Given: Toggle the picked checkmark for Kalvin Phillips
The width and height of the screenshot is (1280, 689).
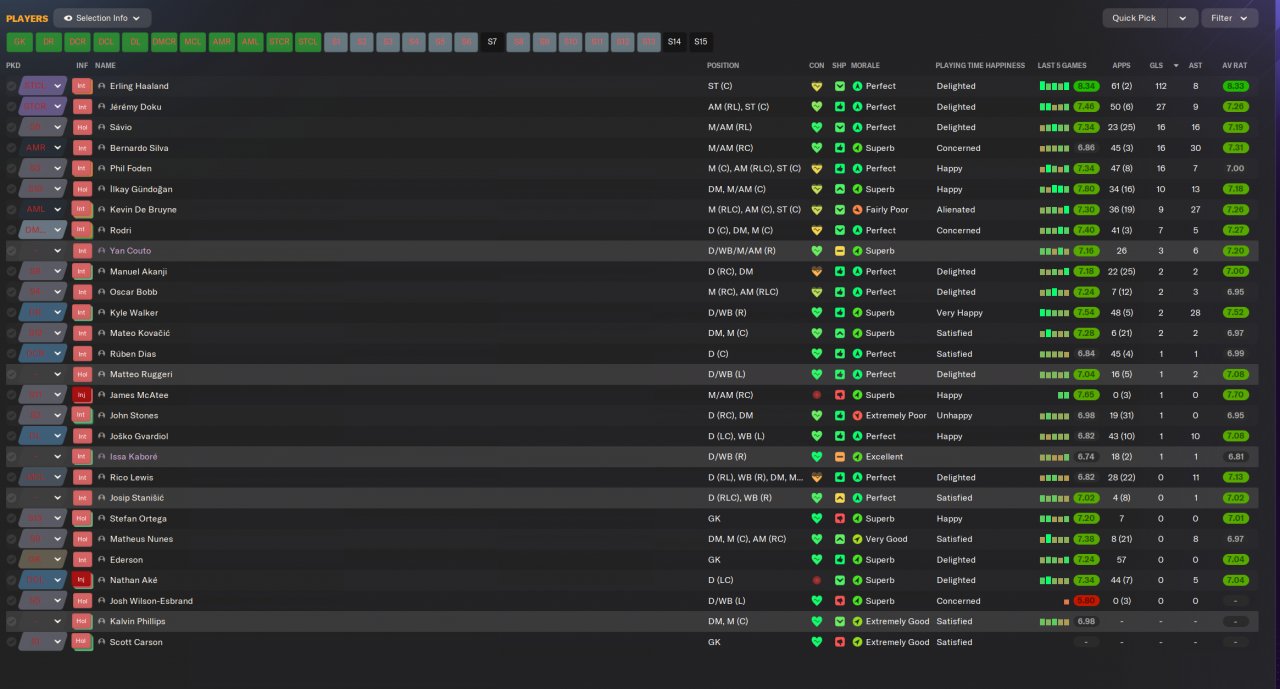Looking at the screenshot, I should click(12, 621).
